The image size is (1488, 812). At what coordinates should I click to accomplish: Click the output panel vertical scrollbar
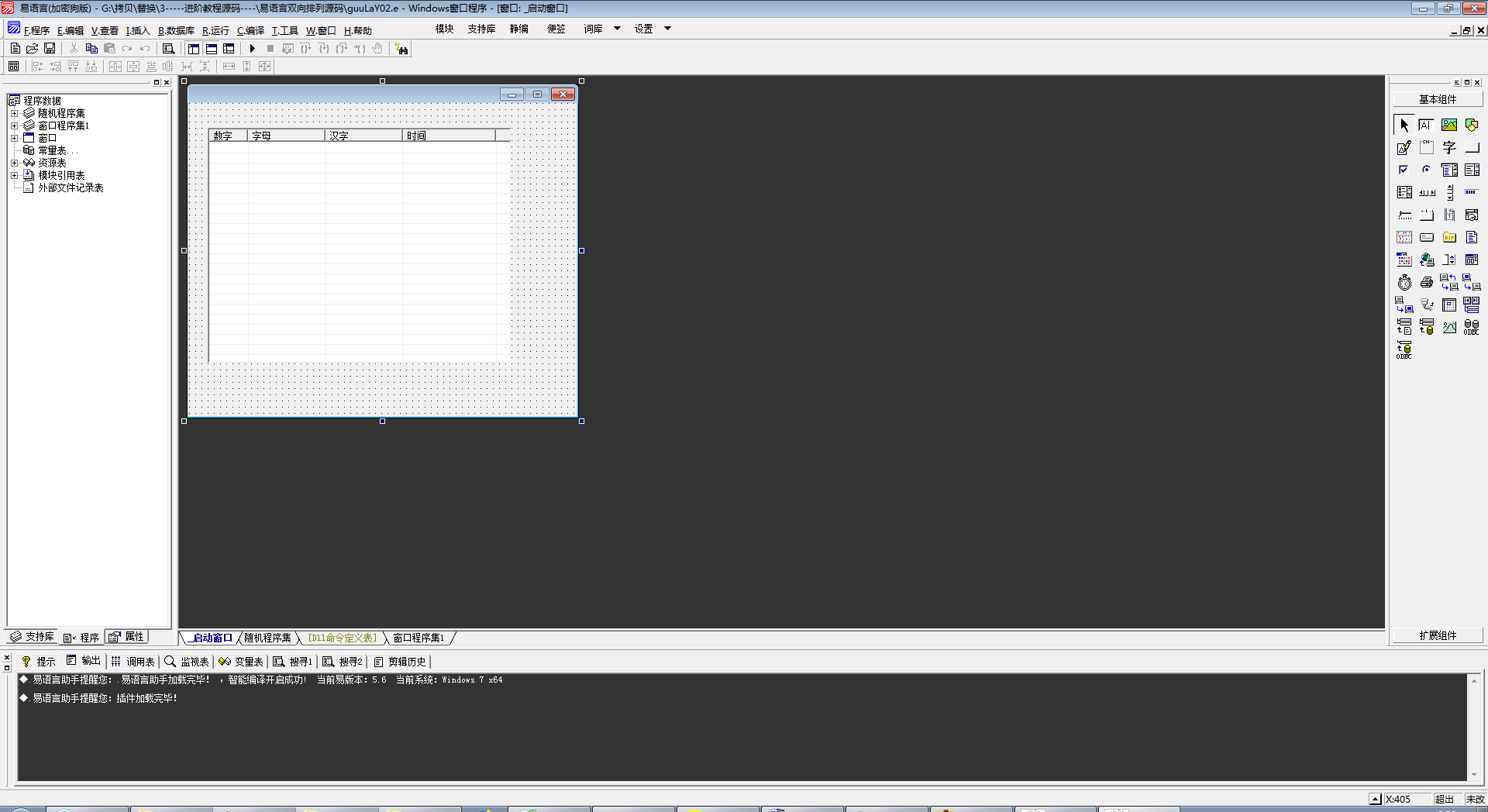pyautogui.click(x=1474, y=727)
